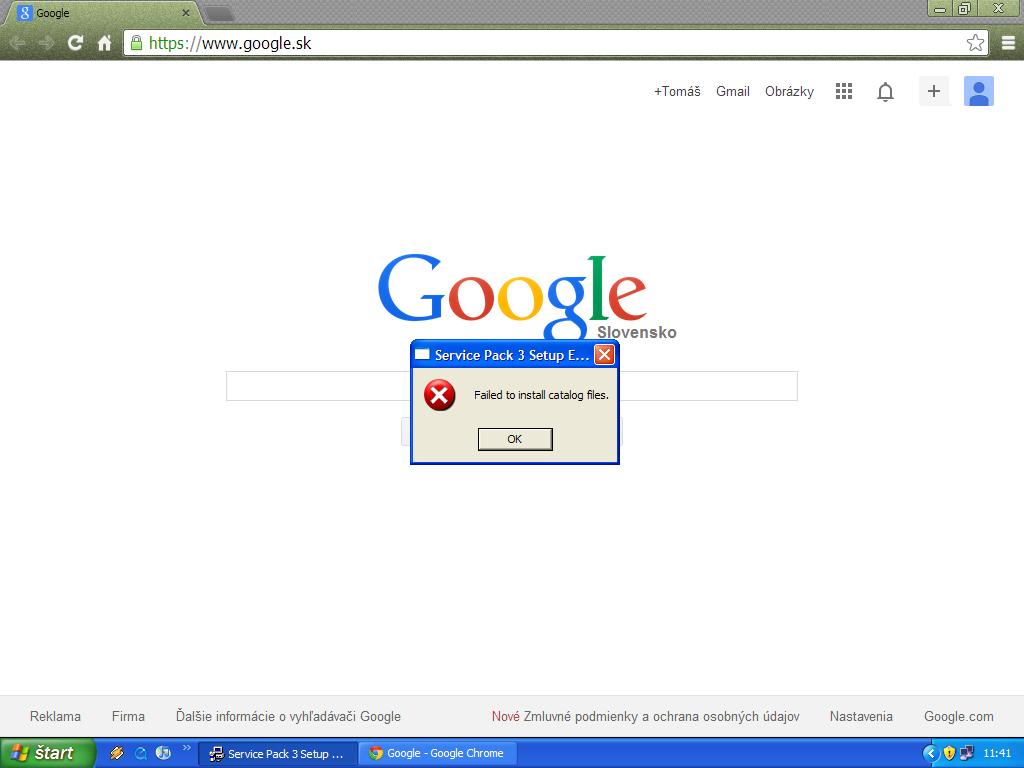Image resolution: width=1024 pixels, height=768 pixels.
Task: Launch Winamp from quick launch
Action: pos(117,753)
